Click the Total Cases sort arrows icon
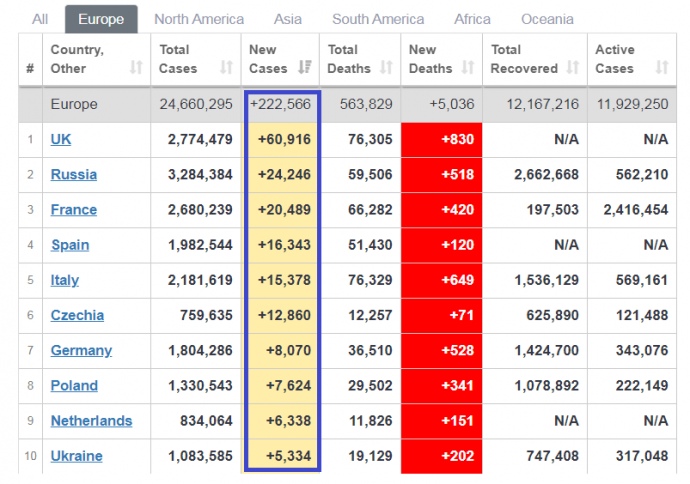Viewport: 690px width, 484px height. point(226,68)
